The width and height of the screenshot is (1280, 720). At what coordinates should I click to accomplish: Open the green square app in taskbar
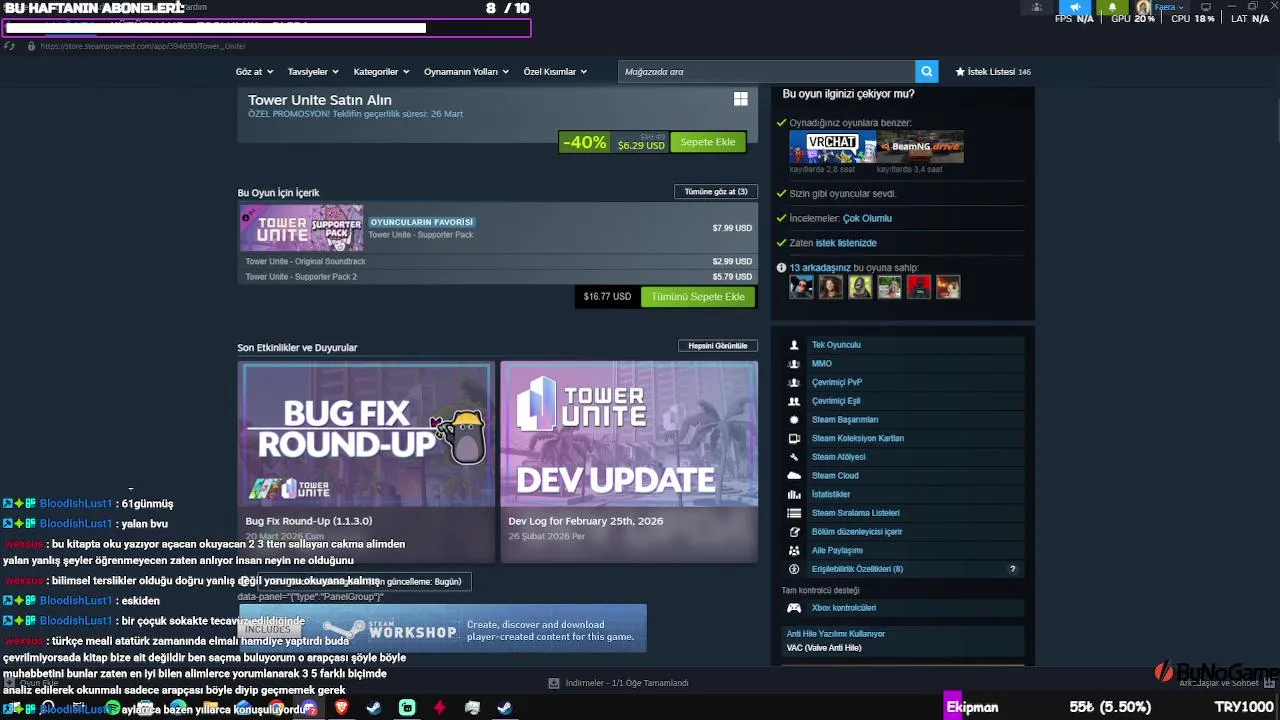[407, 708]
